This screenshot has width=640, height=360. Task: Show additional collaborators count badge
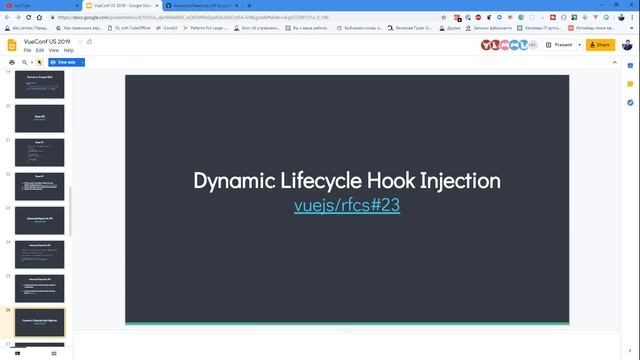[x=533, y=45]
